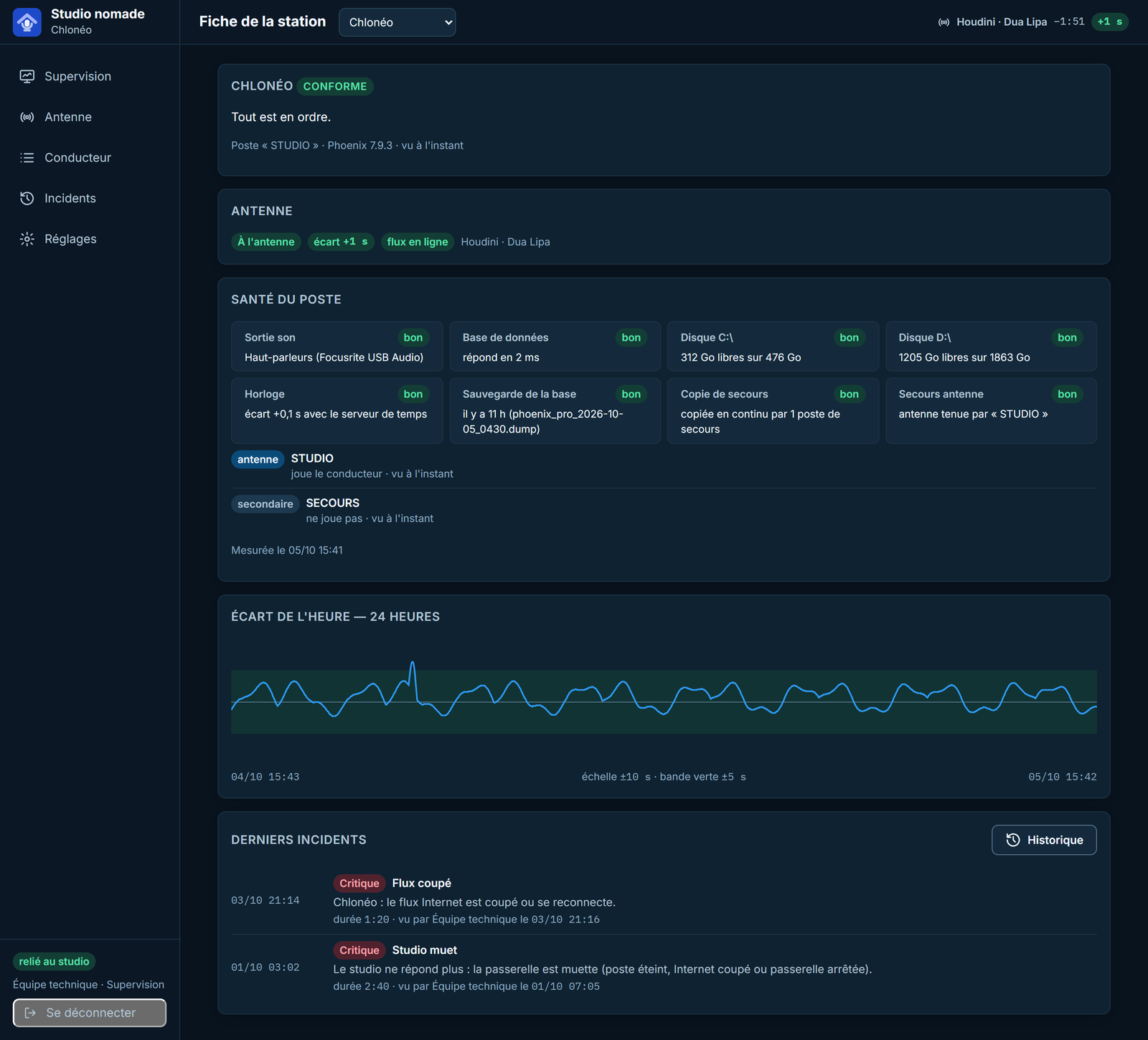Select the Studio muet incident entry
Screen dimensions: 1148x1040
click(664, 968)
